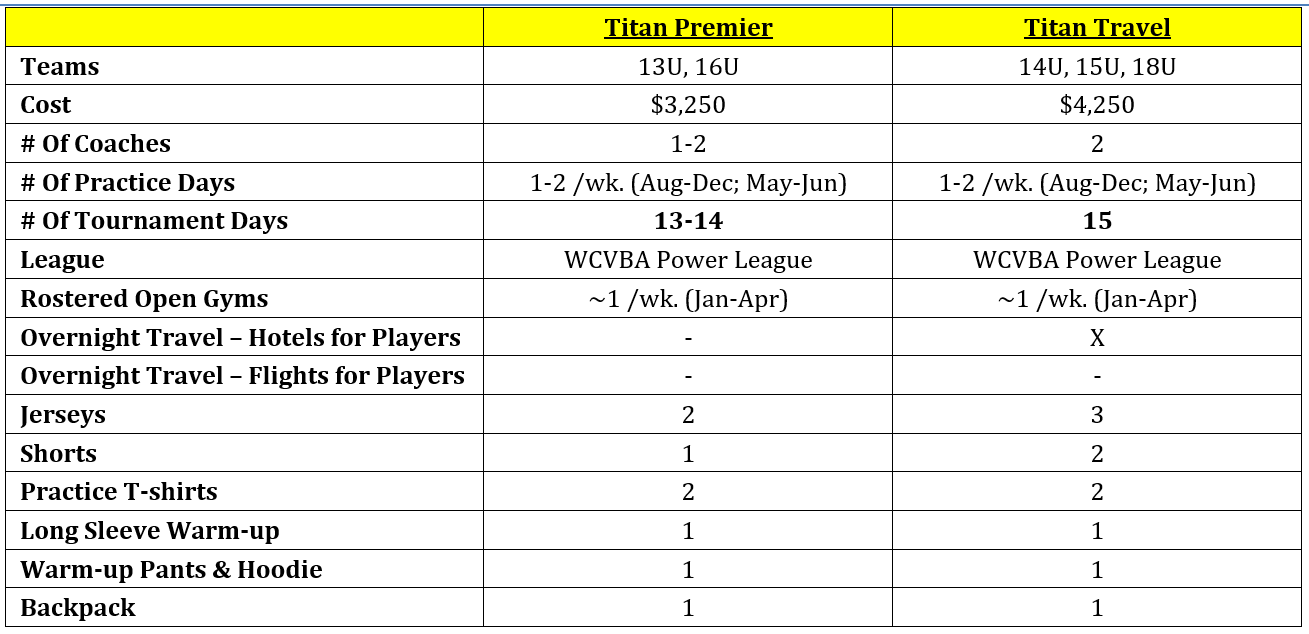
Task: Select the League row label
Action: (x=63, y=260)
